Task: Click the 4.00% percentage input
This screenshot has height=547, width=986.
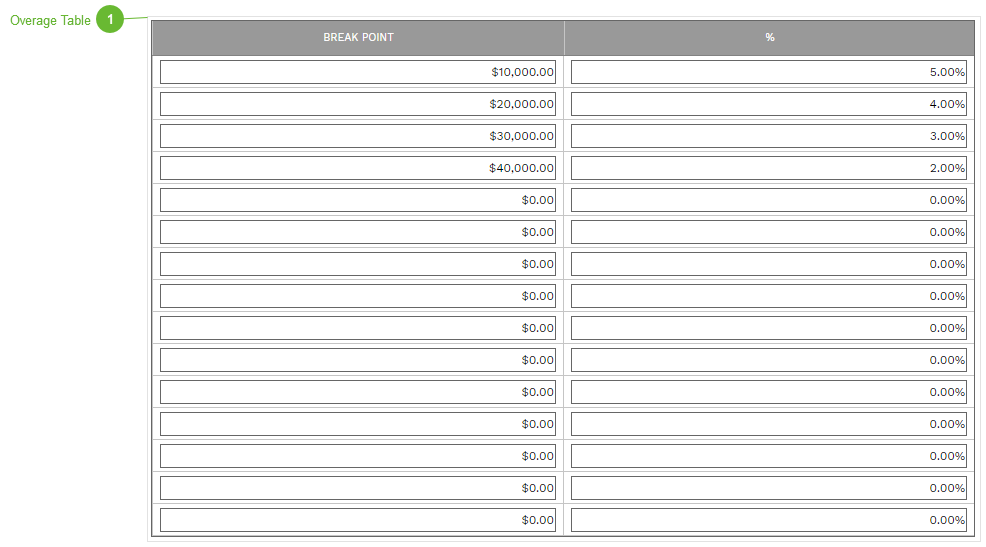Action: pyautogui.click(x=768, y=104)
